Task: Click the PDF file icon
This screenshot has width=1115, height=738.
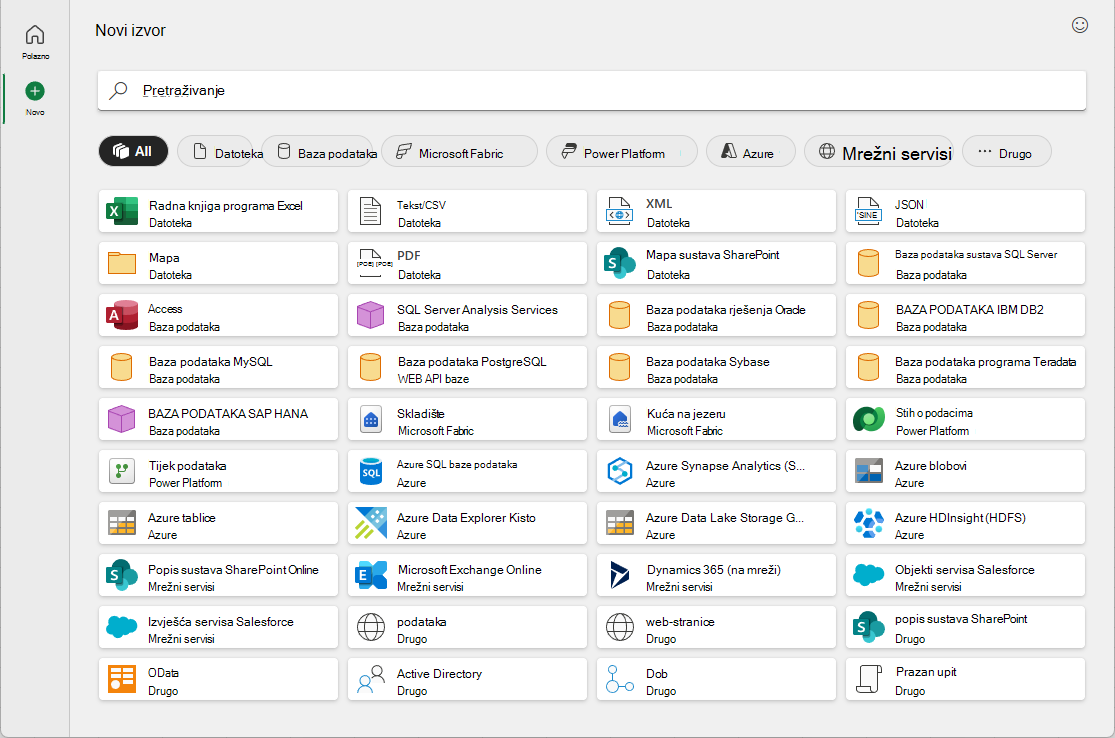Action: (374, 263)
